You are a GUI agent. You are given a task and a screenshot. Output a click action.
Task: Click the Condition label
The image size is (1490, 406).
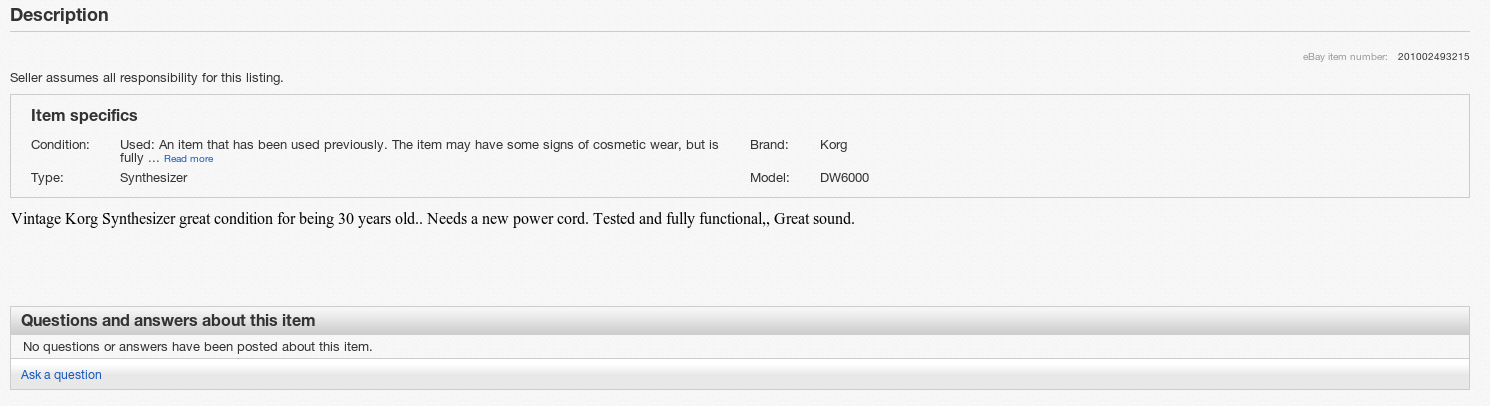point(60,145)
